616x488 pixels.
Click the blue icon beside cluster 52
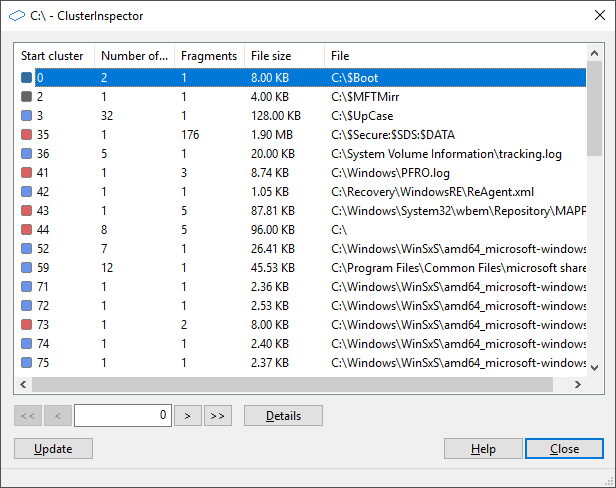[x=26, y=248]
